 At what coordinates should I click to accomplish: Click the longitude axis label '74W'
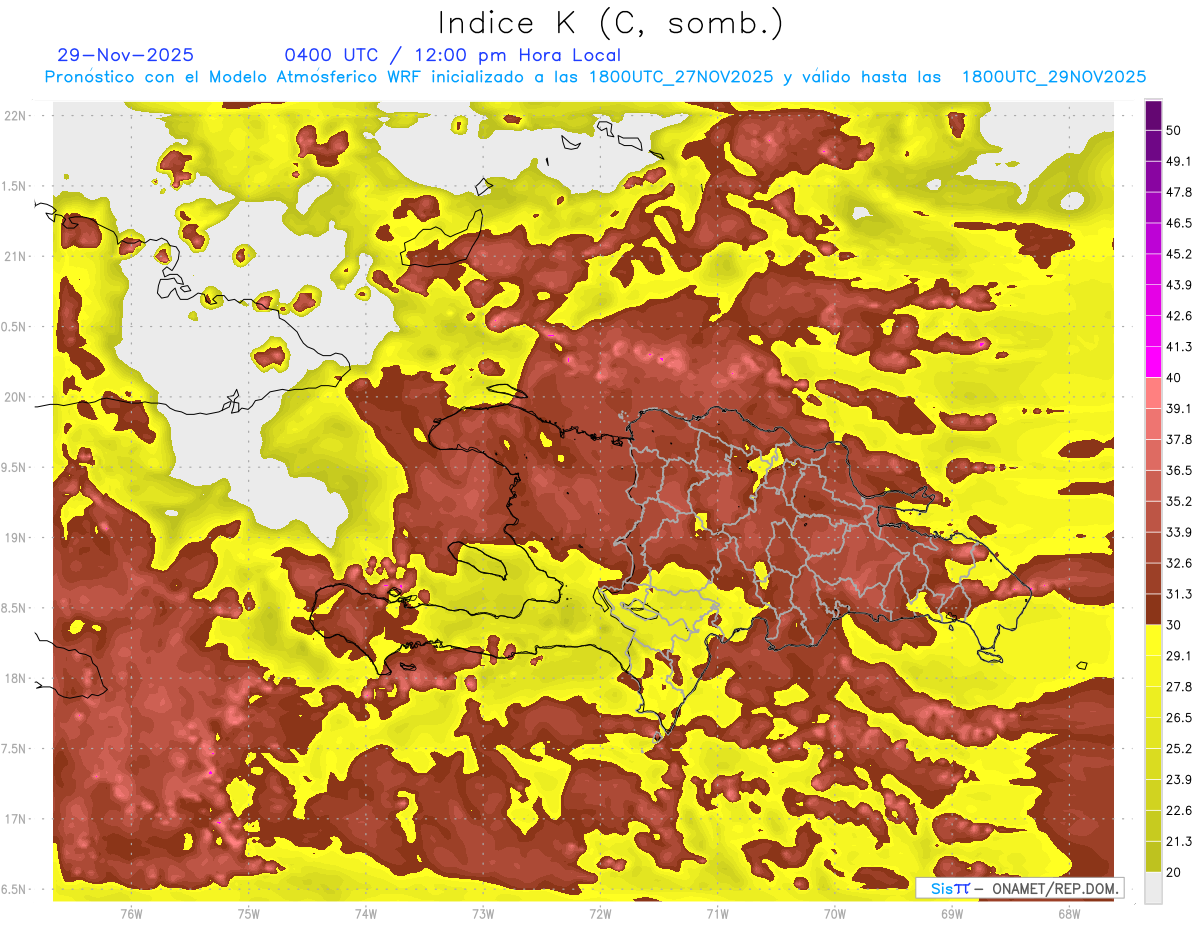[366, 913]
